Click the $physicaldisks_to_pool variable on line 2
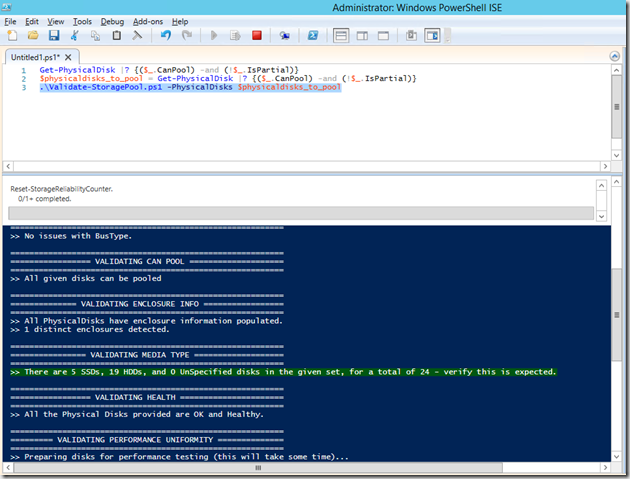Image resolution: width=630 pixels, height=479 pixels. (x=91, y=78)
